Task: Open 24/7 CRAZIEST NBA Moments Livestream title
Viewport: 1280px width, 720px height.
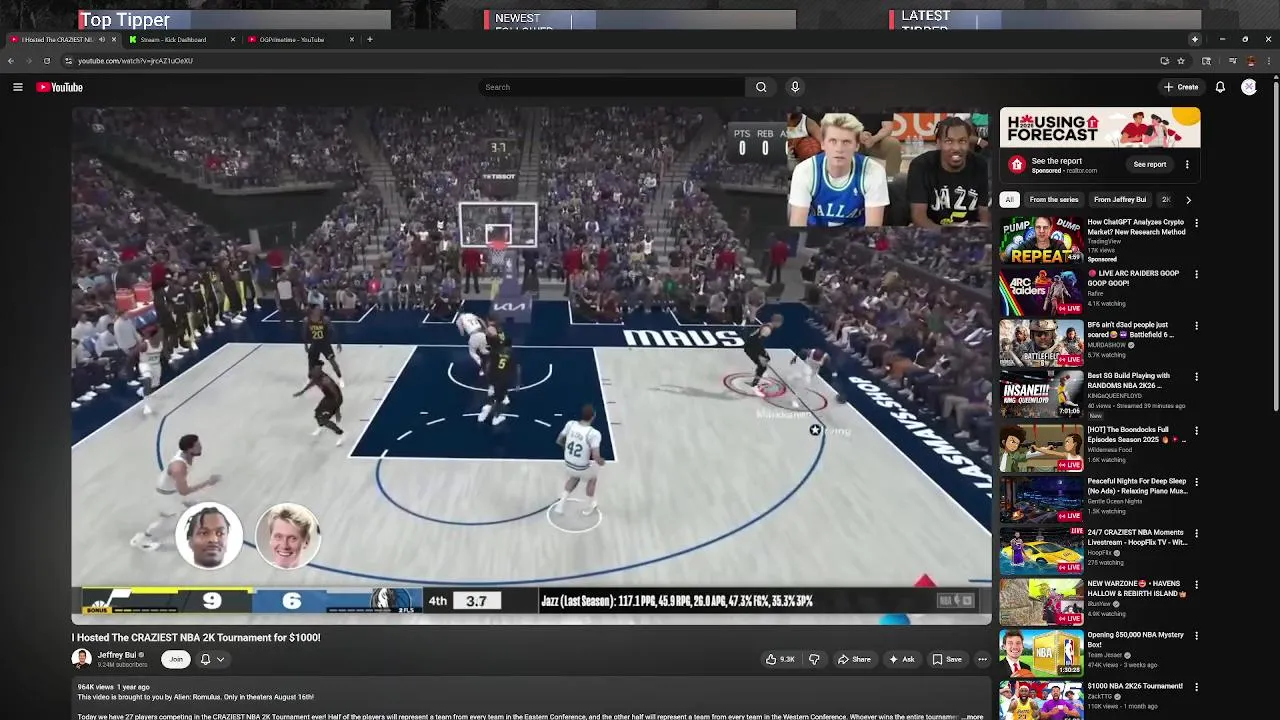Action: click(1137, 537)
